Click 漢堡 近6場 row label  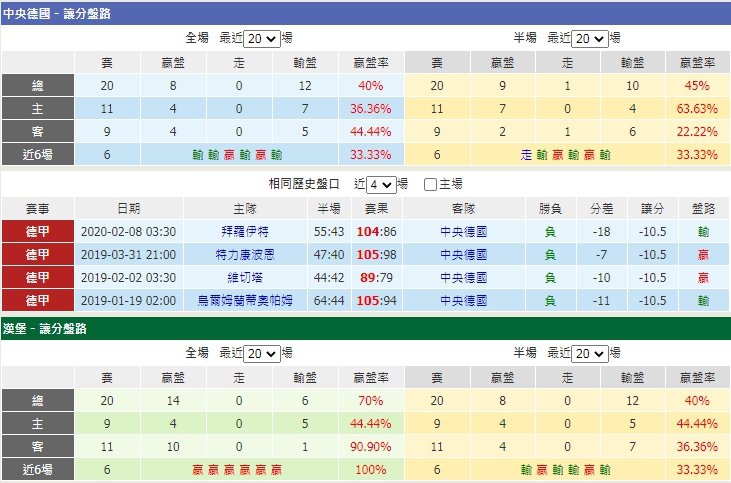(38, 469)
